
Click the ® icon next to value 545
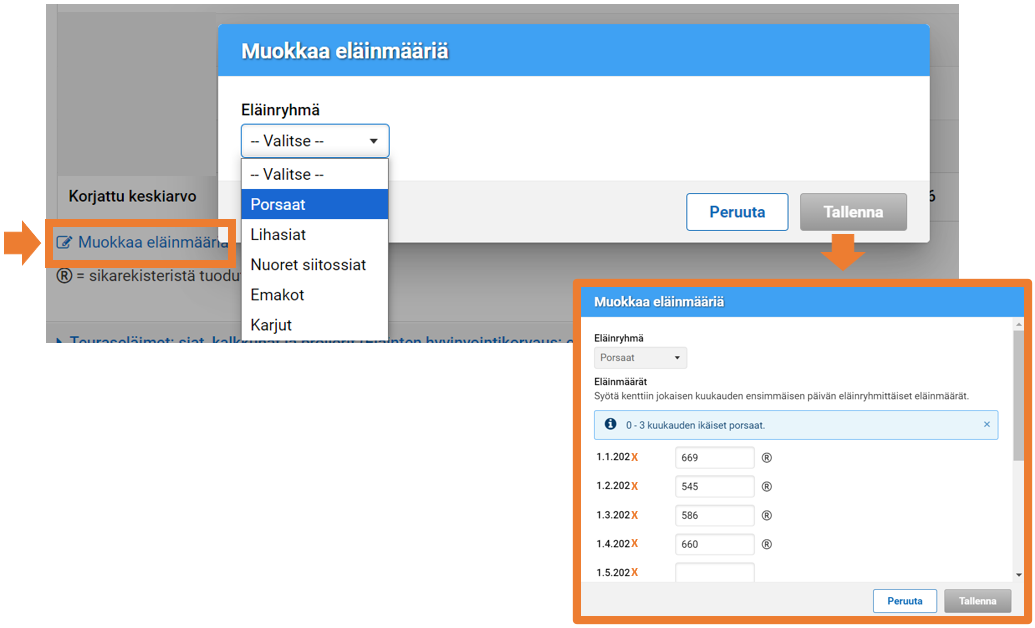[x=764, y=486]
